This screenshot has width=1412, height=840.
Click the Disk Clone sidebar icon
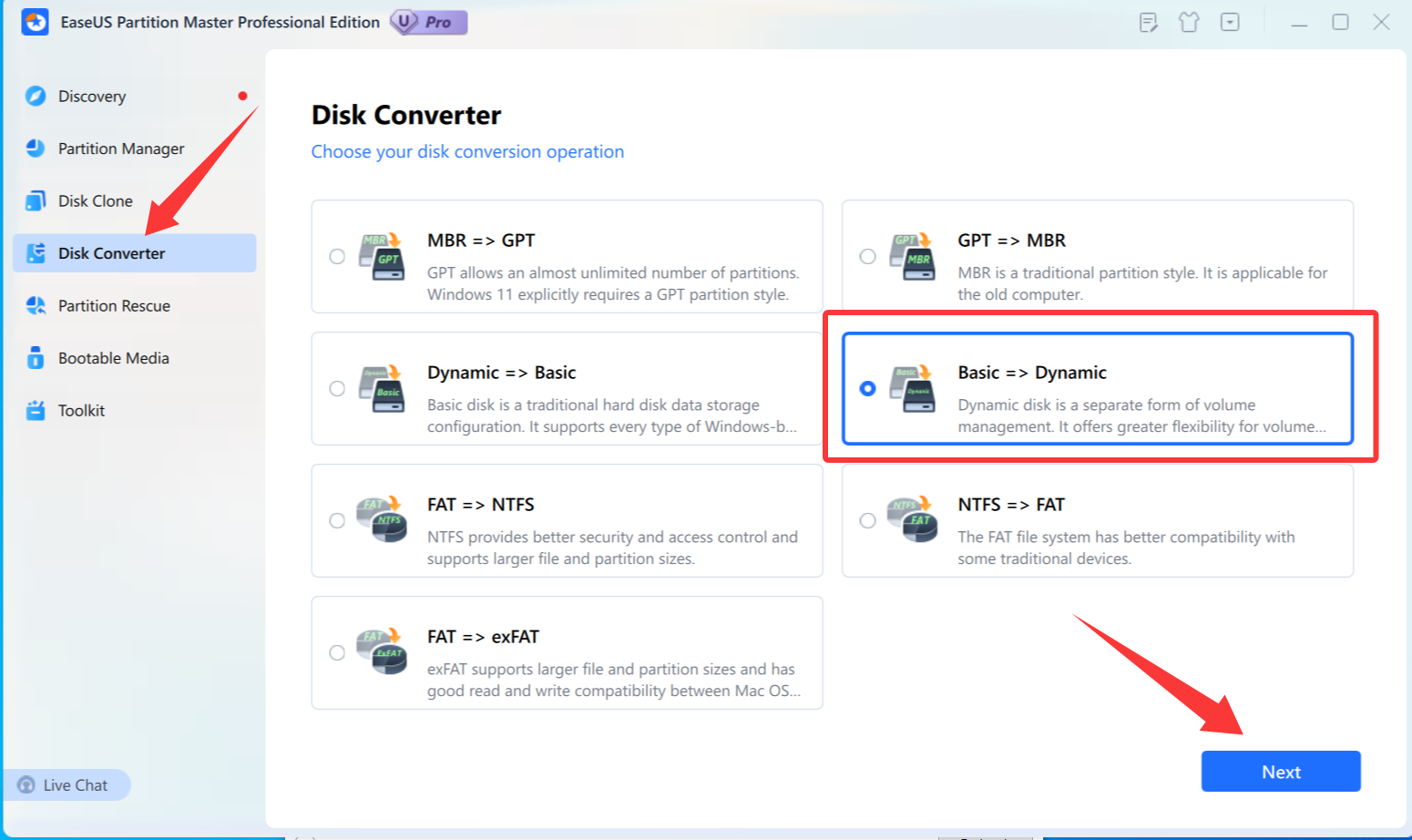pos(36,200)
